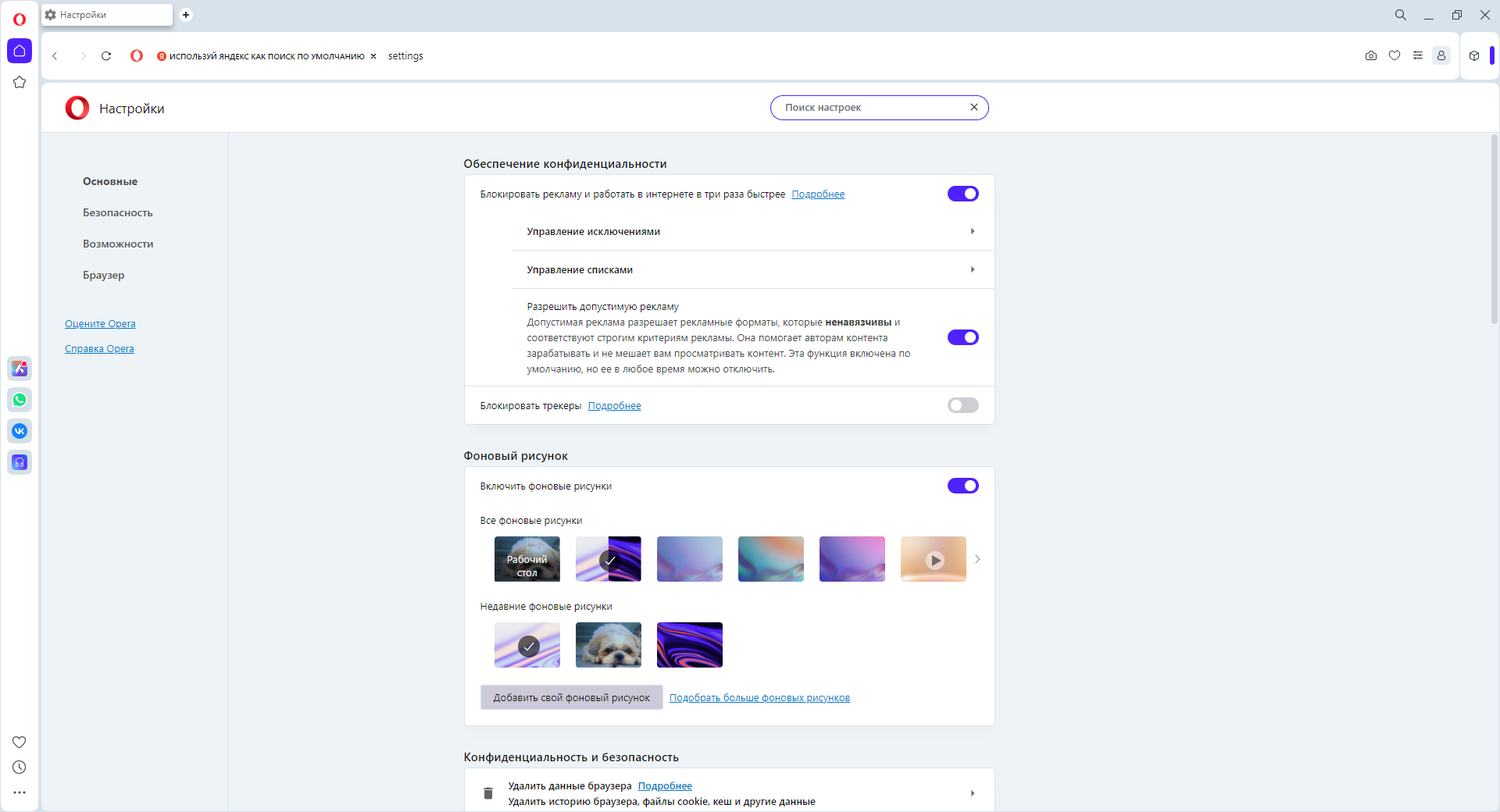Toggle ad blocking switch off

coord(963,194)
